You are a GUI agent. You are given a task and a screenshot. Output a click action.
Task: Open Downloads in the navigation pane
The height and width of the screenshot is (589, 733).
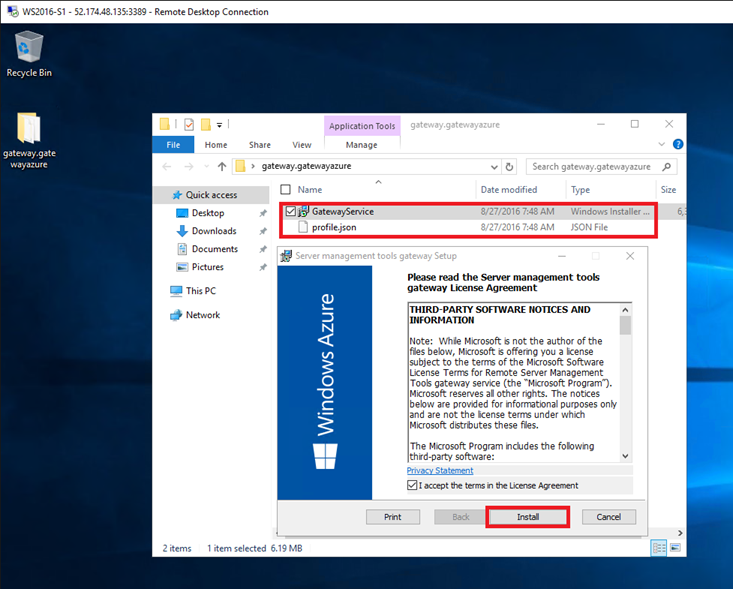[x=214, y=231]
